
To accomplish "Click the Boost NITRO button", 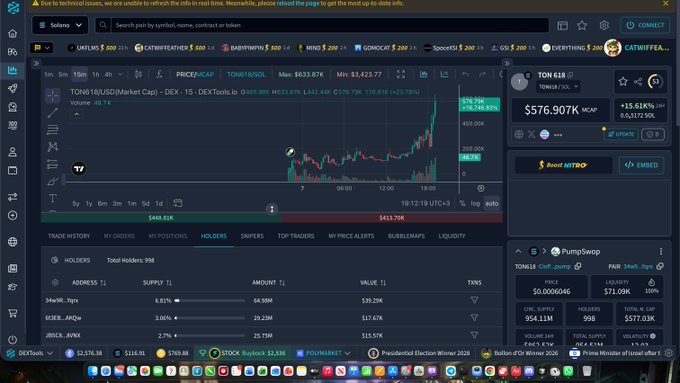I will [563, 165].
